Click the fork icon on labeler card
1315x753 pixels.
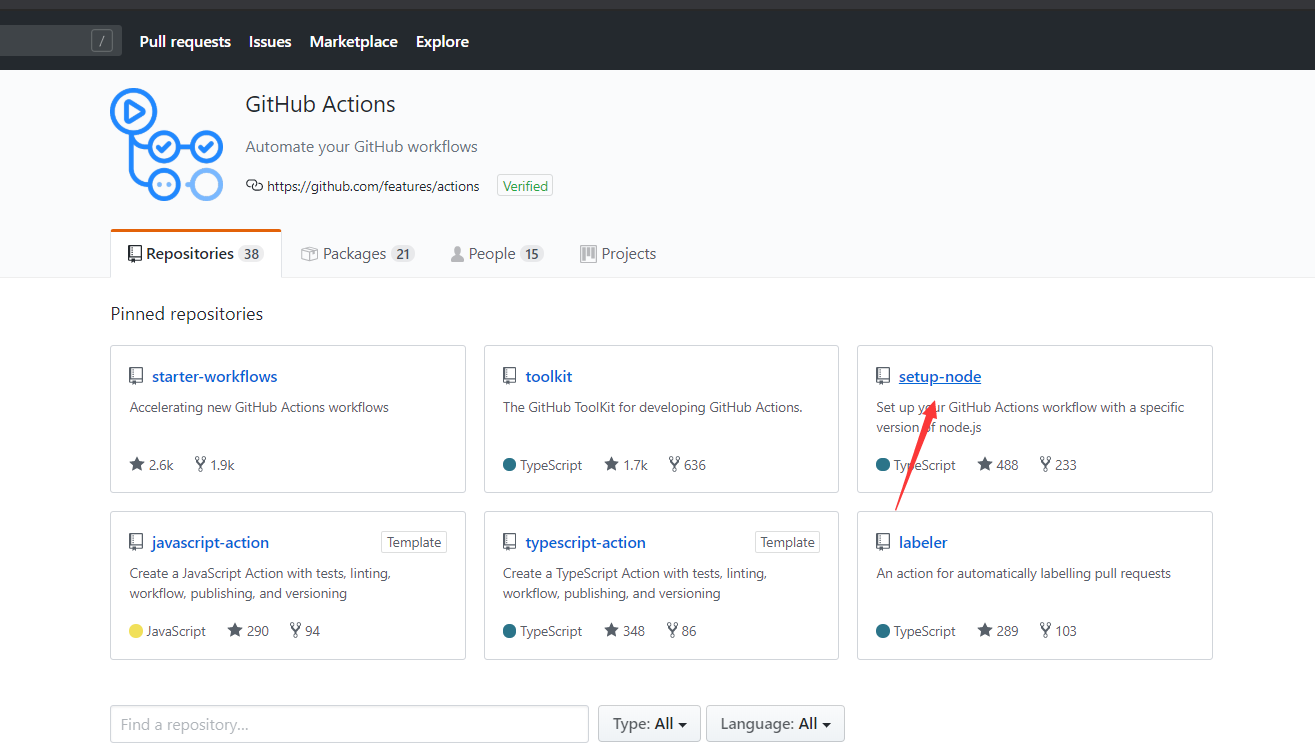pyautogui.click(x=1045, y=630)
